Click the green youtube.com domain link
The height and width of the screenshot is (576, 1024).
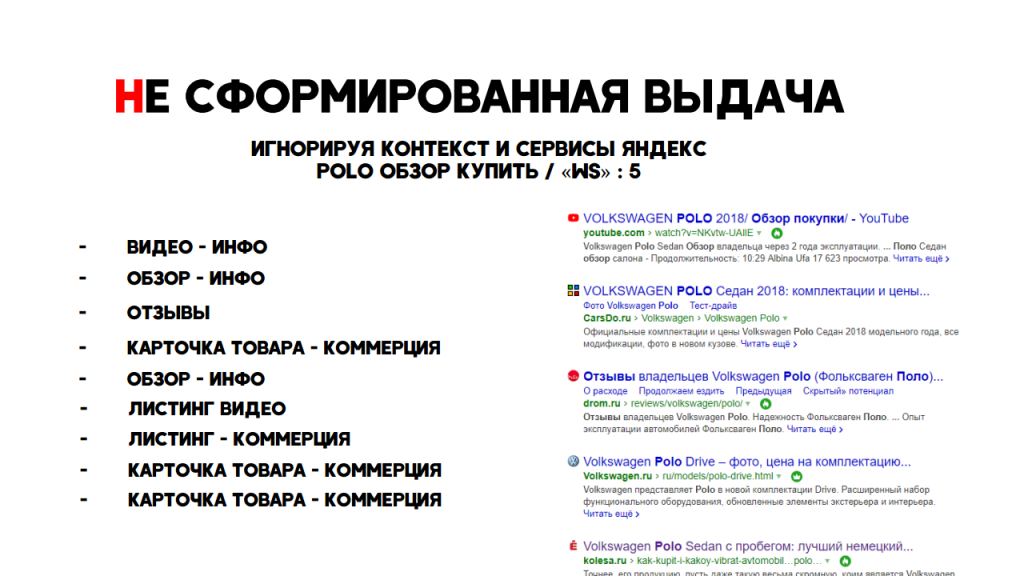coord(614,233)
